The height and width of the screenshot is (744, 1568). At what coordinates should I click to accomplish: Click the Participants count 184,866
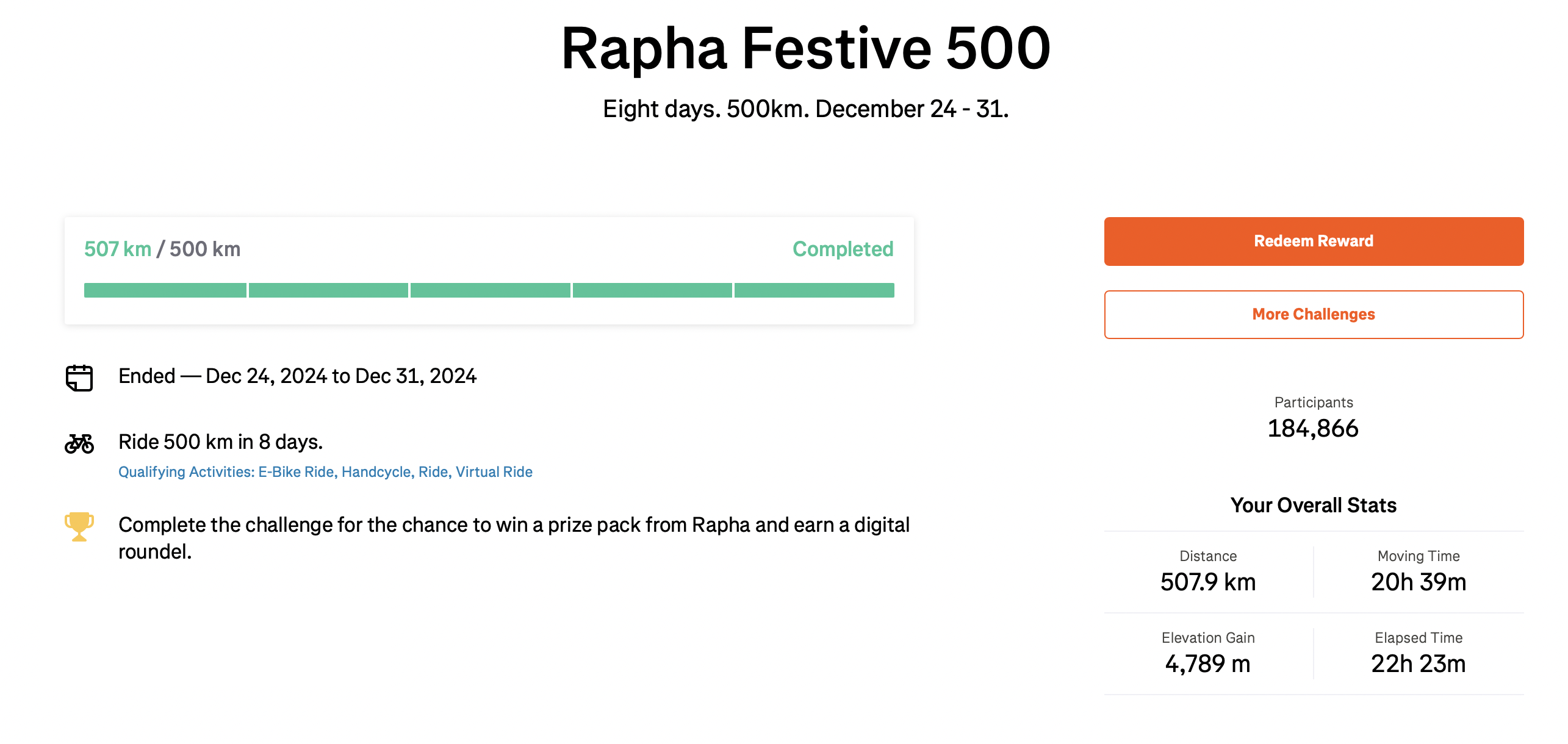click(1313, 428)
